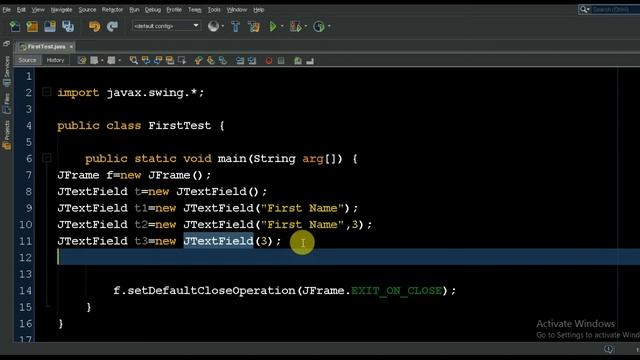The width and height of the screenshot is (640, 360).
Task: Open the dropdown arrow beside the globe icon
Action: coord(222,27)
